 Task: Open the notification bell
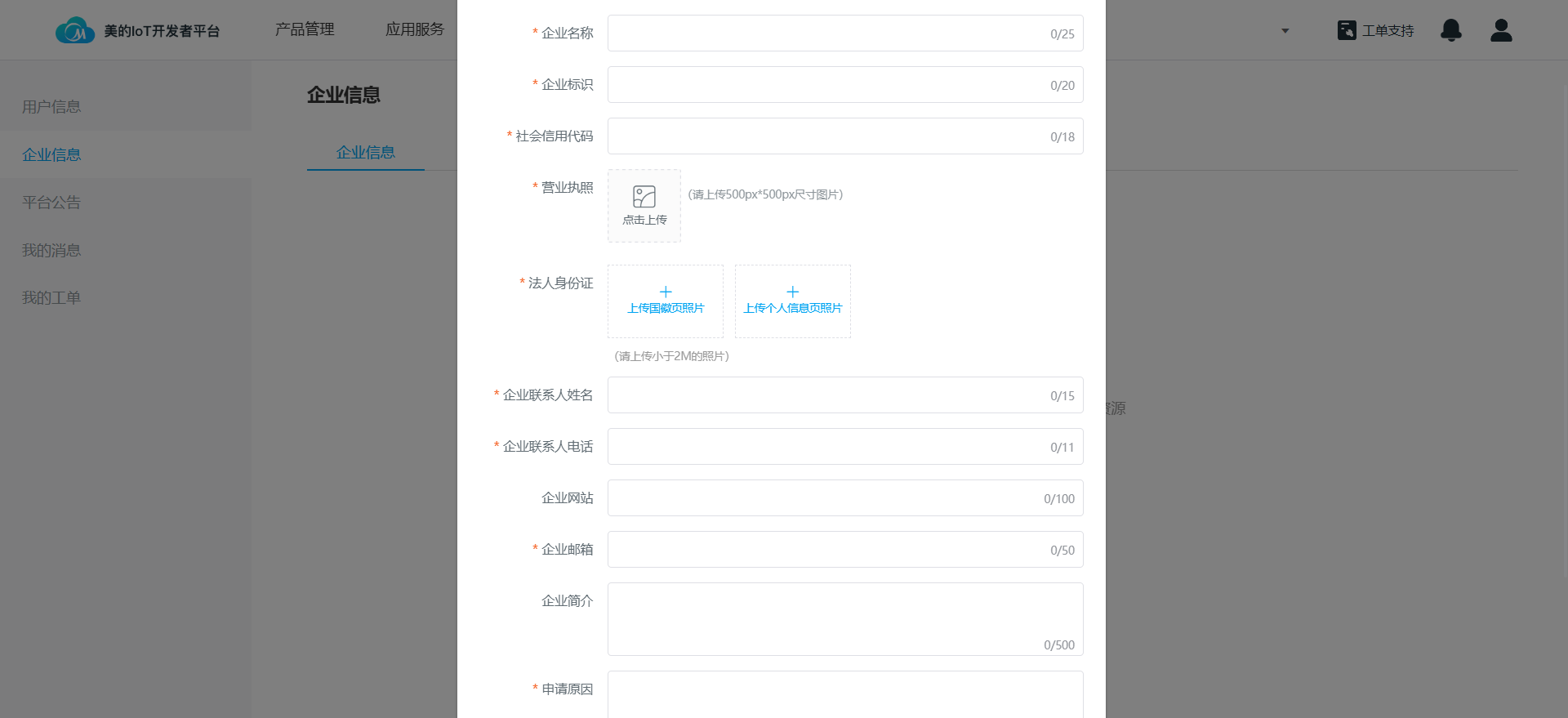(1450, 30)
